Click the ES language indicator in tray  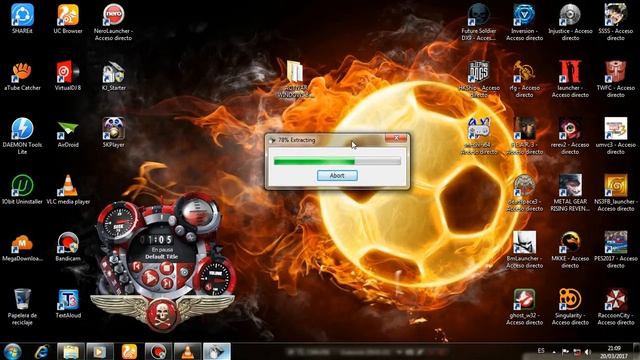(541, 351)
